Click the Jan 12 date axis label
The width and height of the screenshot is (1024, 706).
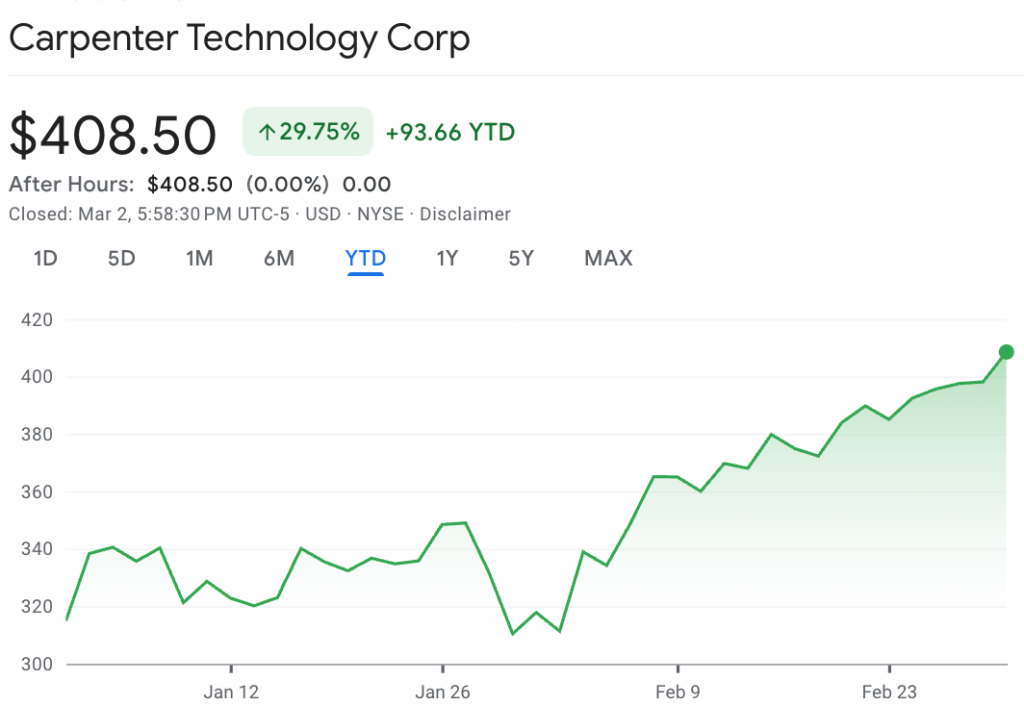231,692
